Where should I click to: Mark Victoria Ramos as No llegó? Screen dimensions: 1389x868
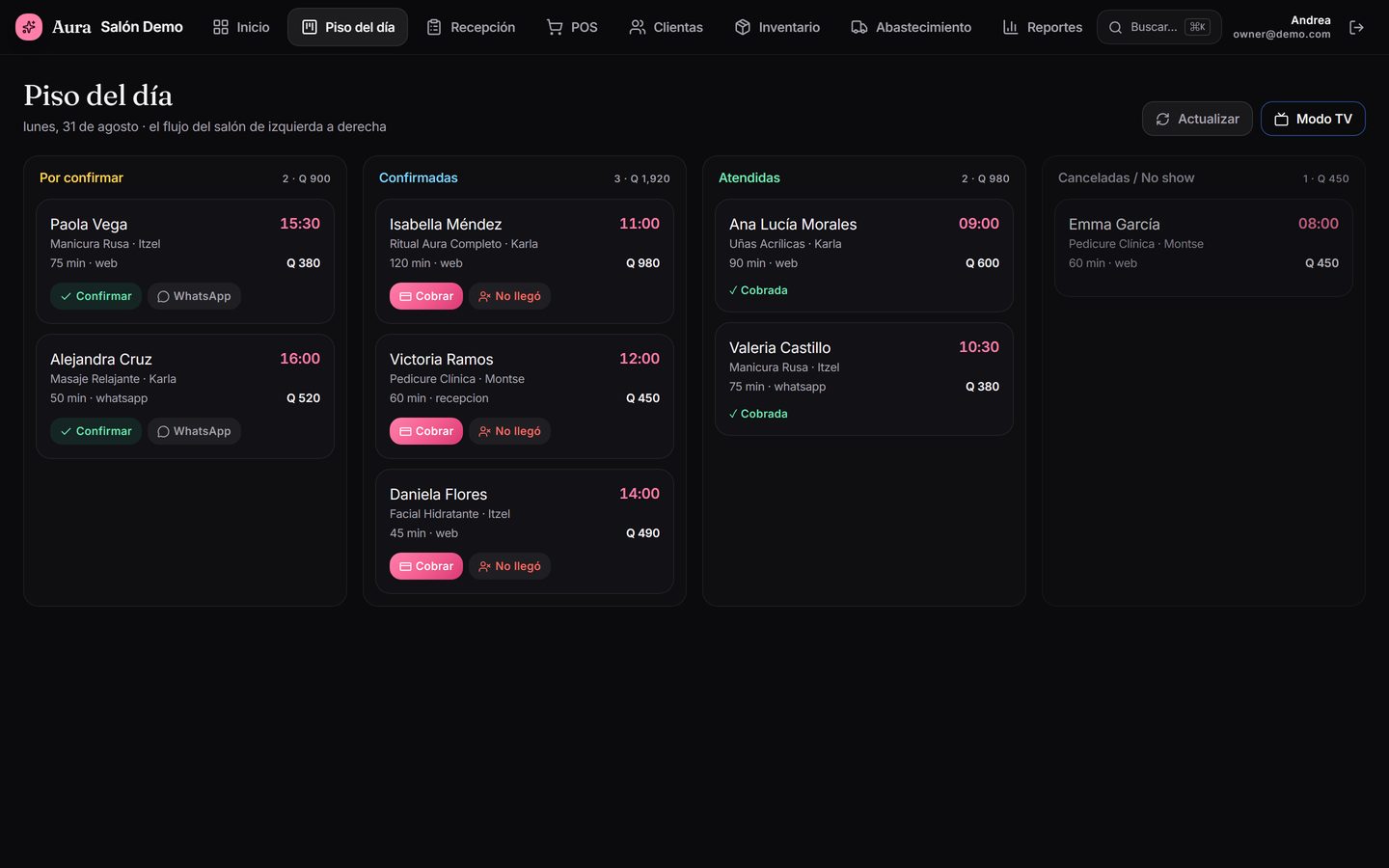(509, 431)
